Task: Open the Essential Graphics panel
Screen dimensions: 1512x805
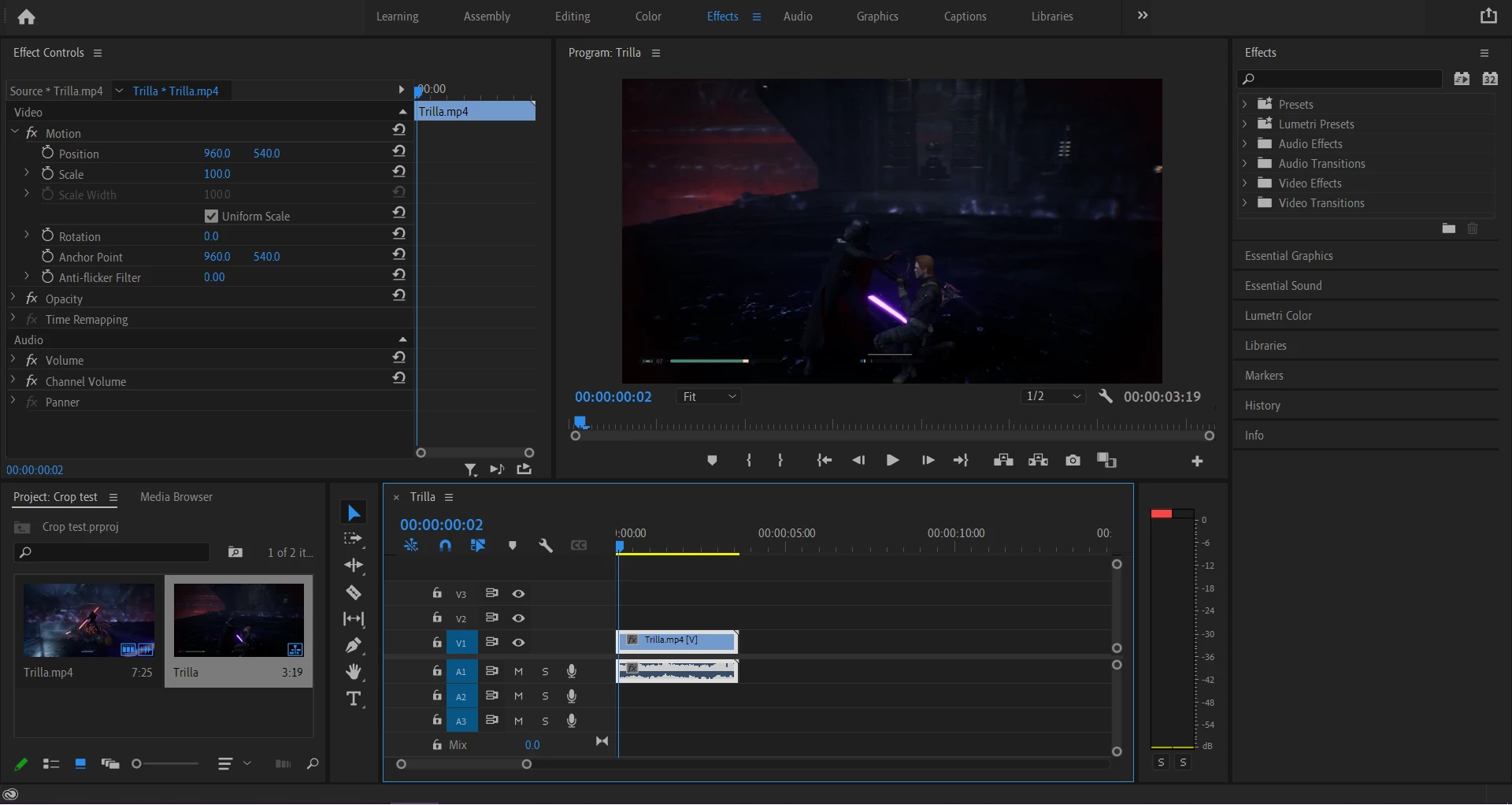Action: click(1288, 256)
